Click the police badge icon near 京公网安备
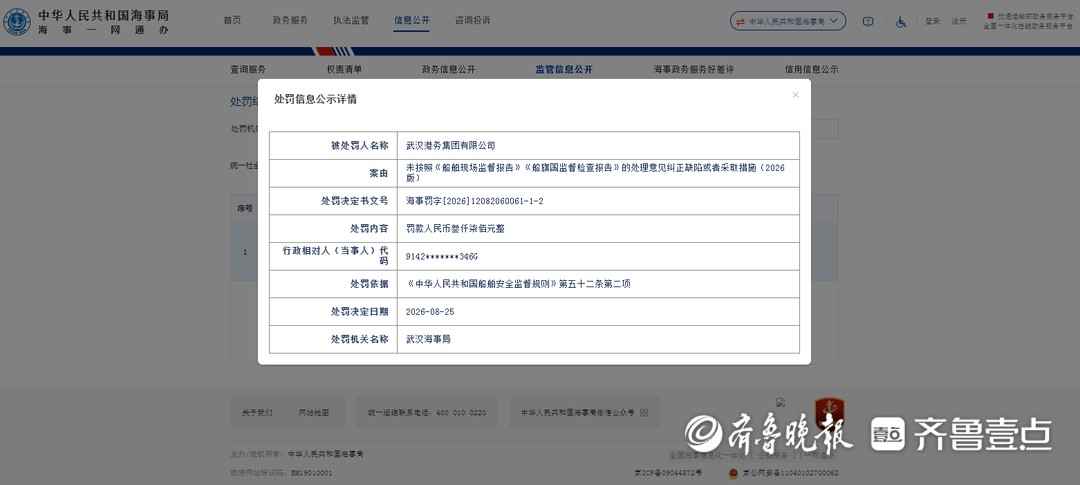This screenshot has height=485, width=1080. (734, 473)
